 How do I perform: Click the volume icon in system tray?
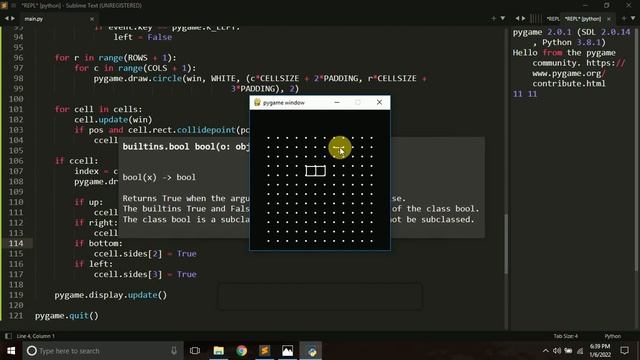[557, 351]
